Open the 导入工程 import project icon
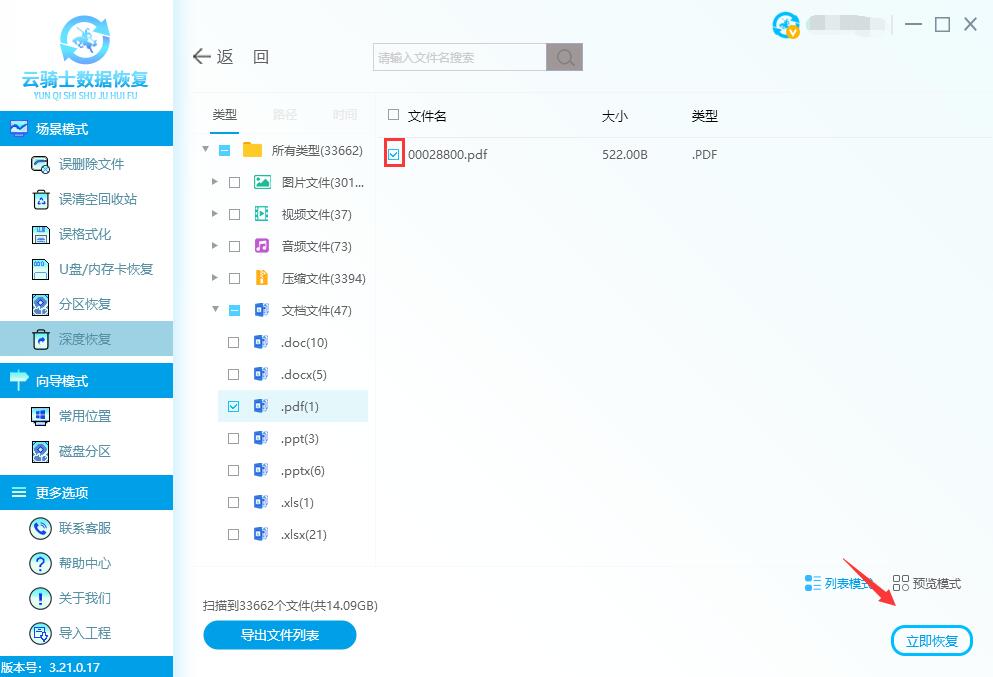This screenshot has height=677, width=993. (x=41, y=633)
